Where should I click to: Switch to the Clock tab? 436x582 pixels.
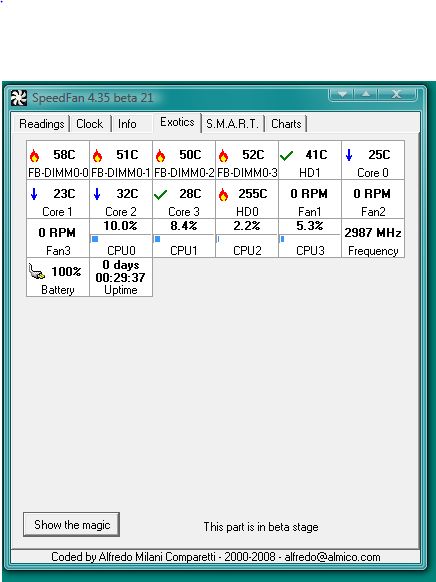point(89,124)
